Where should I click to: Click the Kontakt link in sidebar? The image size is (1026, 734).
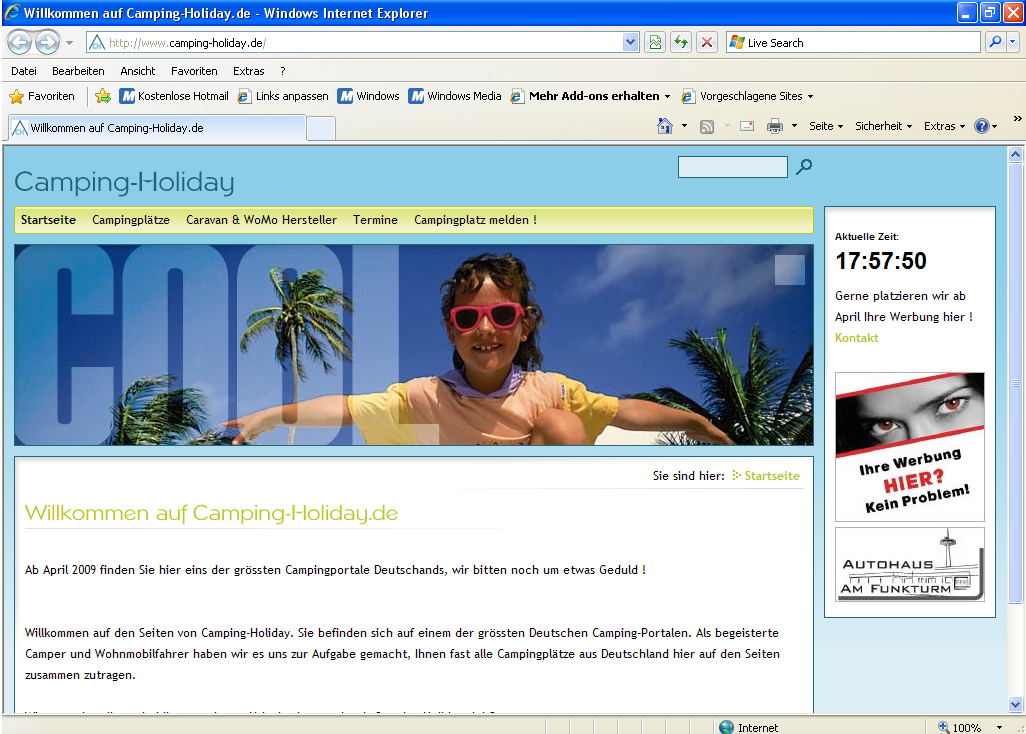point(857,338)
